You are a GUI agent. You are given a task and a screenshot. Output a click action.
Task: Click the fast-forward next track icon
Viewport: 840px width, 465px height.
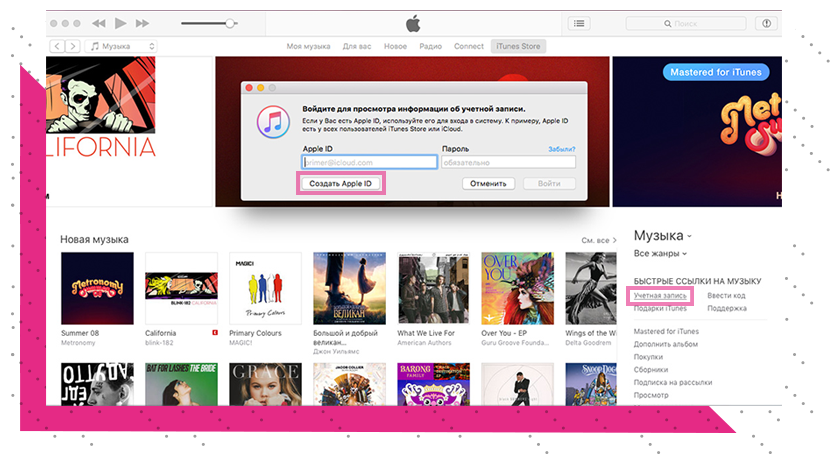pos(142,23)
